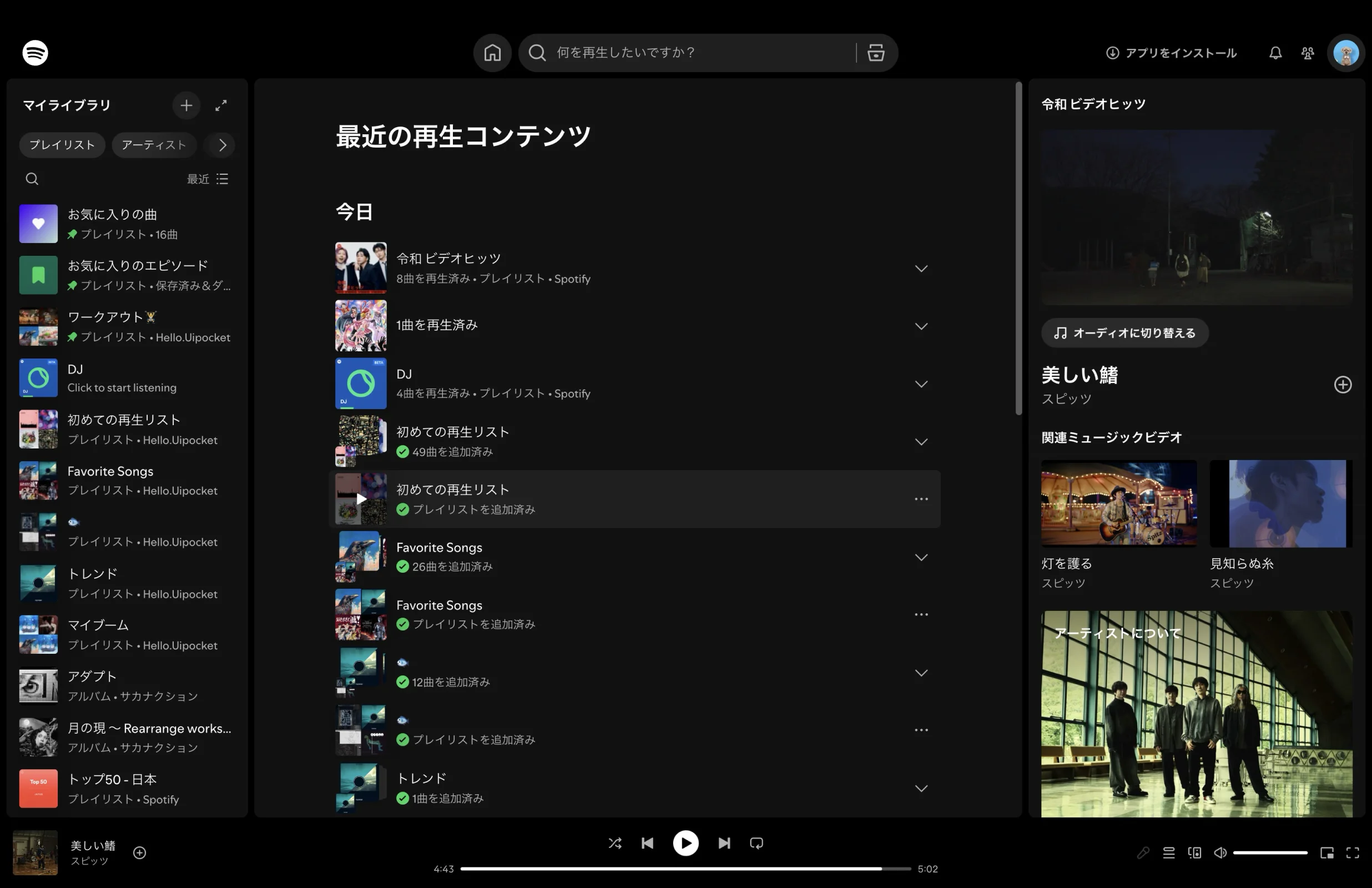Add now-playing track to liked songs
Screen dimensions: 1372x888
[x=139, y=853]
